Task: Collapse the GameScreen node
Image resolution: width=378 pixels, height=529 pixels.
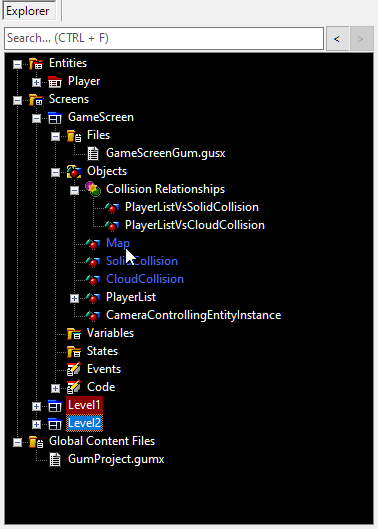Action: click(x=36, y=118)
